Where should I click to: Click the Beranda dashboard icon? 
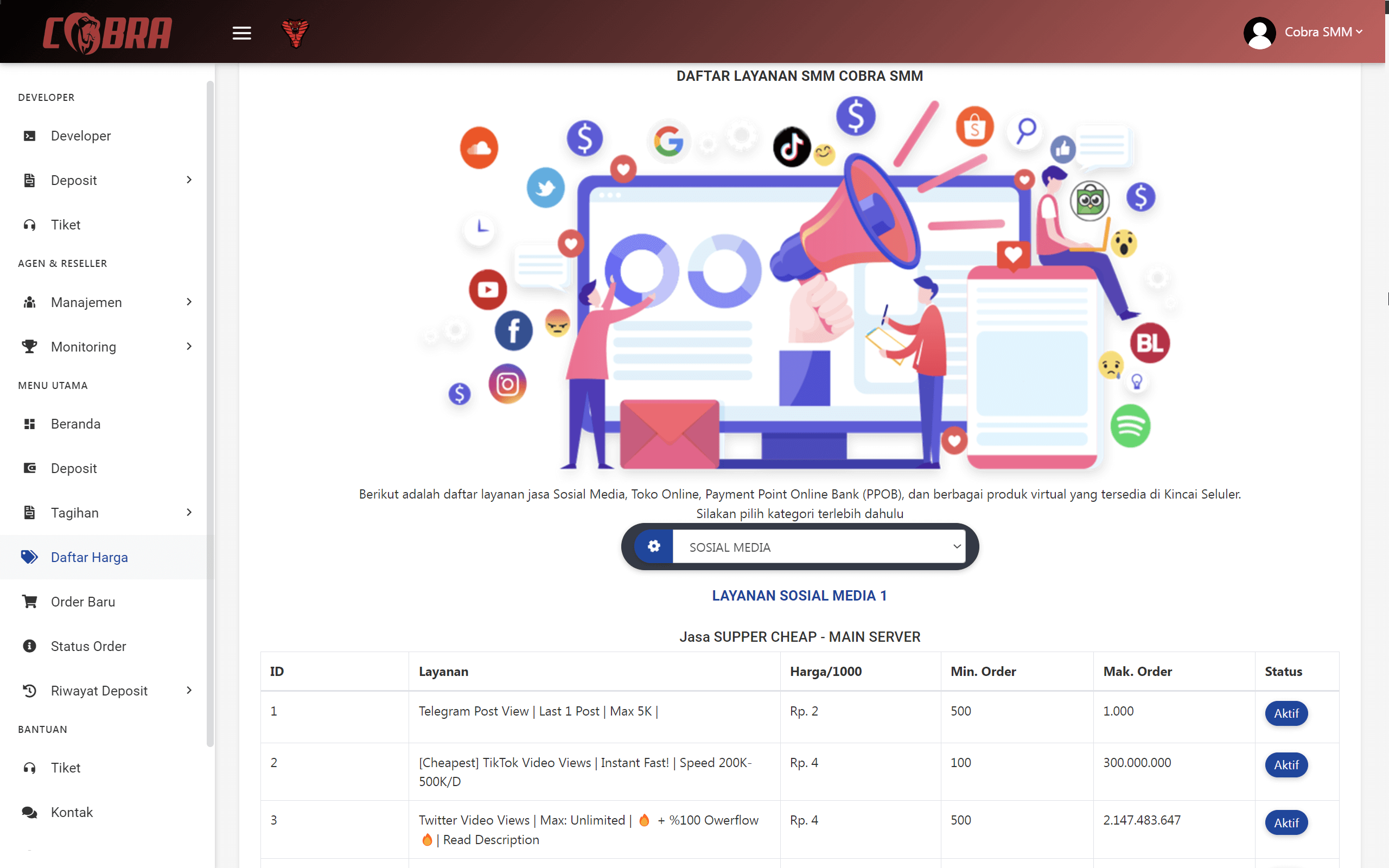tap(29, 424)
